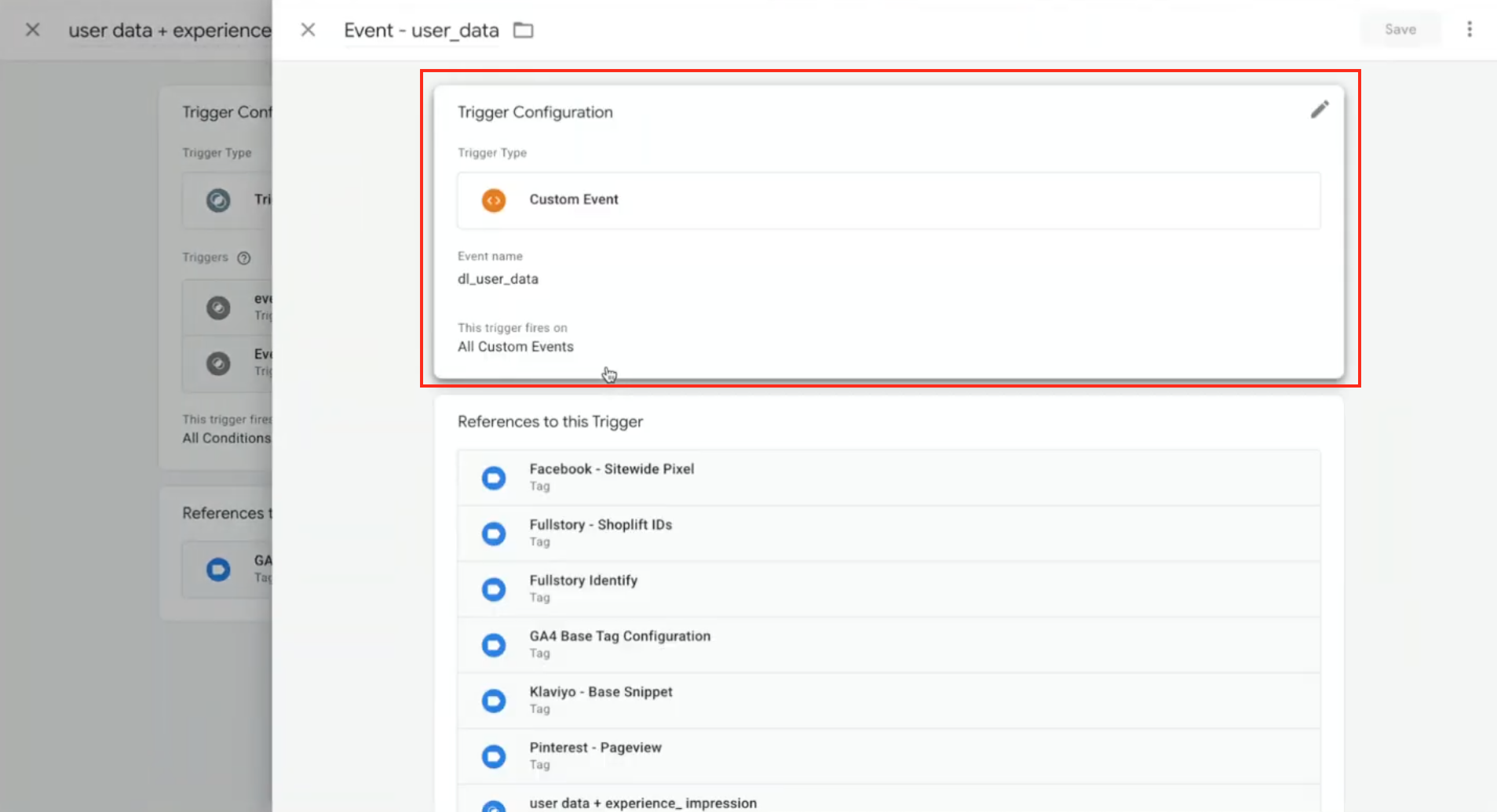Image resolution: width=1497 pixels, height=812 pixels.
Task: Click the Save button
Action: coord(1400,30)
